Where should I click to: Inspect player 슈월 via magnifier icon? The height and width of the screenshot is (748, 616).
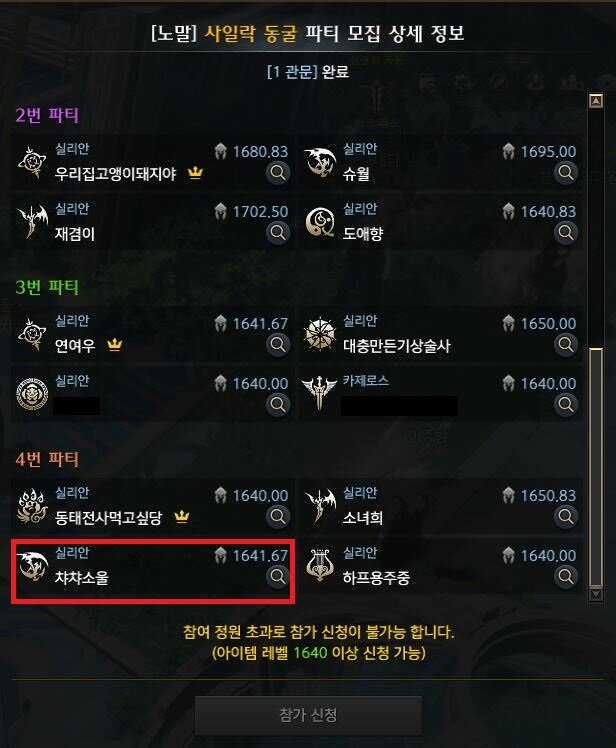(566, 173)
